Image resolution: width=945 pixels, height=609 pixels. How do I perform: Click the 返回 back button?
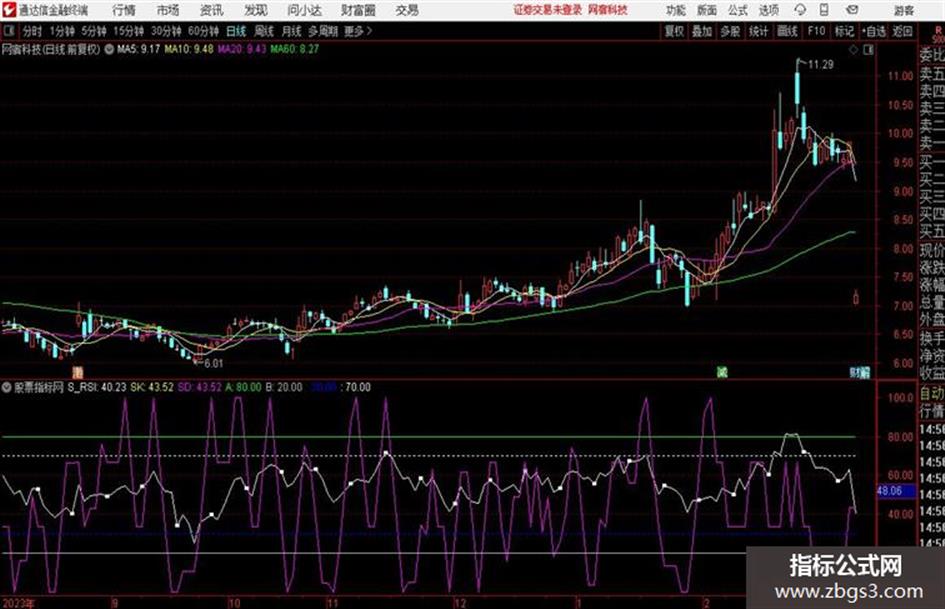[x=902, y=31]
